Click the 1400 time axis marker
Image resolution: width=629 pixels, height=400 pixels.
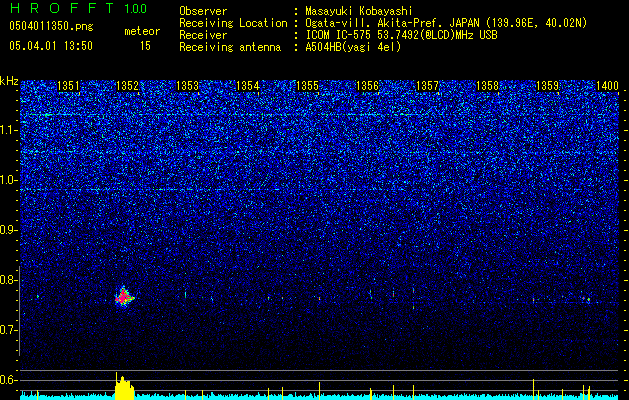point(607,86)
